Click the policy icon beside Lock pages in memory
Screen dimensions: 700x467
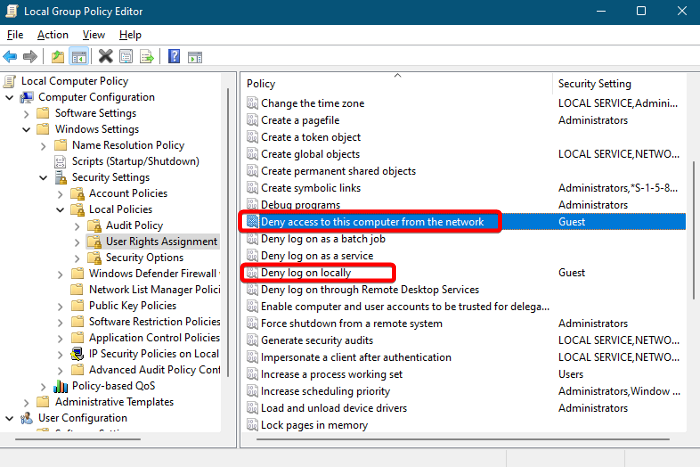coord(252,425)
